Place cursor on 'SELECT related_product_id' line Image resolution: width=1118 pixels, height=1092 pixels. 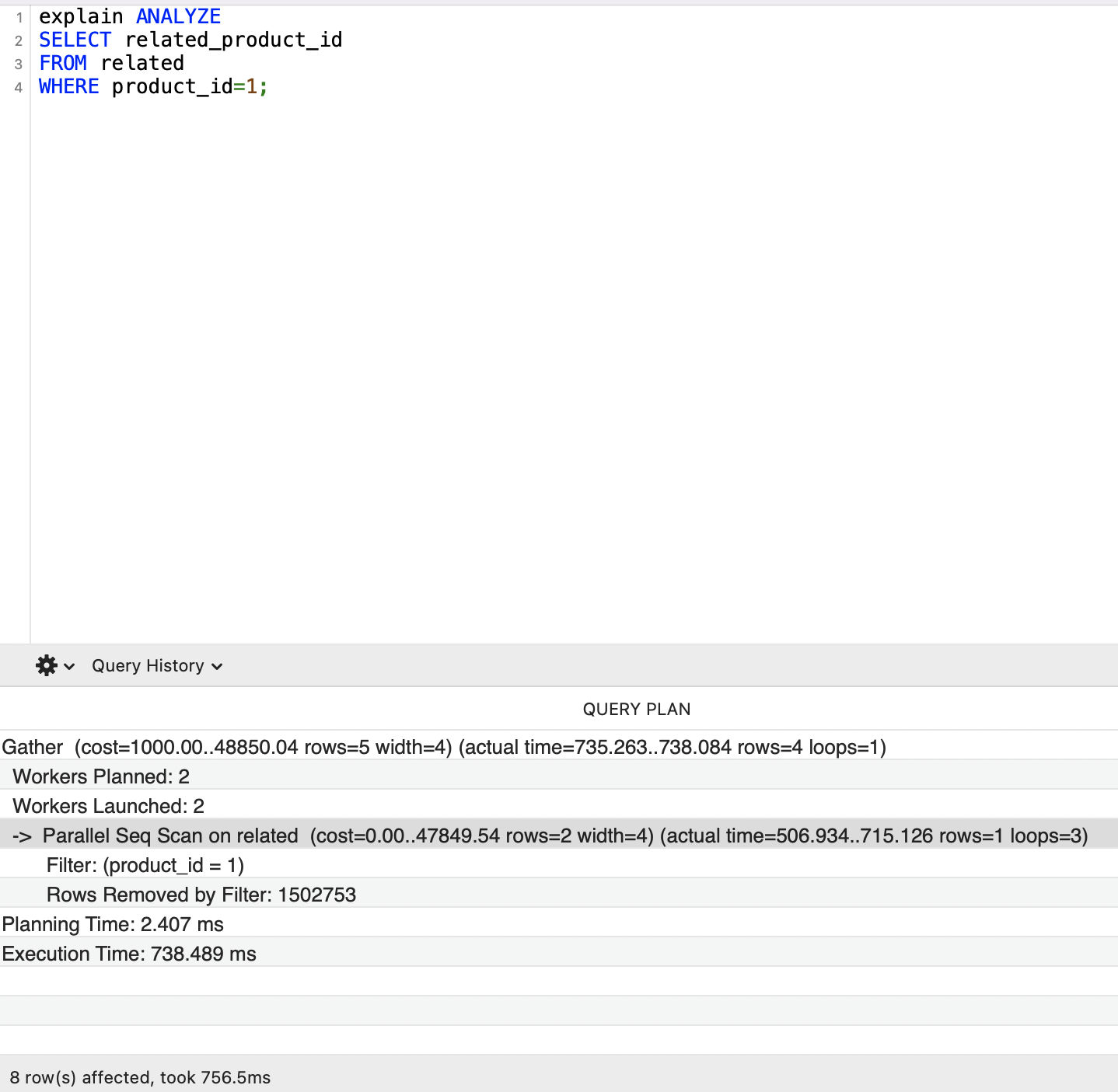[x=190, y=40]
